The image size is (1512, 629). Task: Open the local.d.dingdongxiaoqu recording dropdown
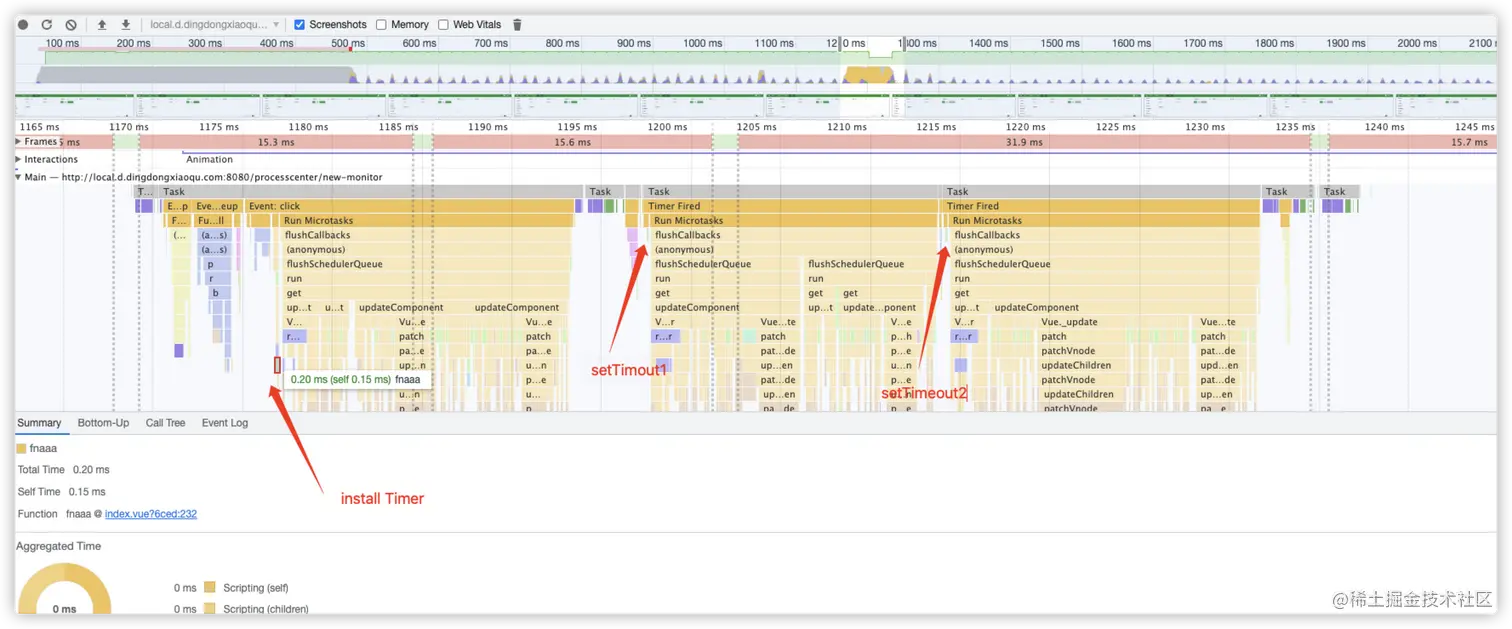point(215,25)
